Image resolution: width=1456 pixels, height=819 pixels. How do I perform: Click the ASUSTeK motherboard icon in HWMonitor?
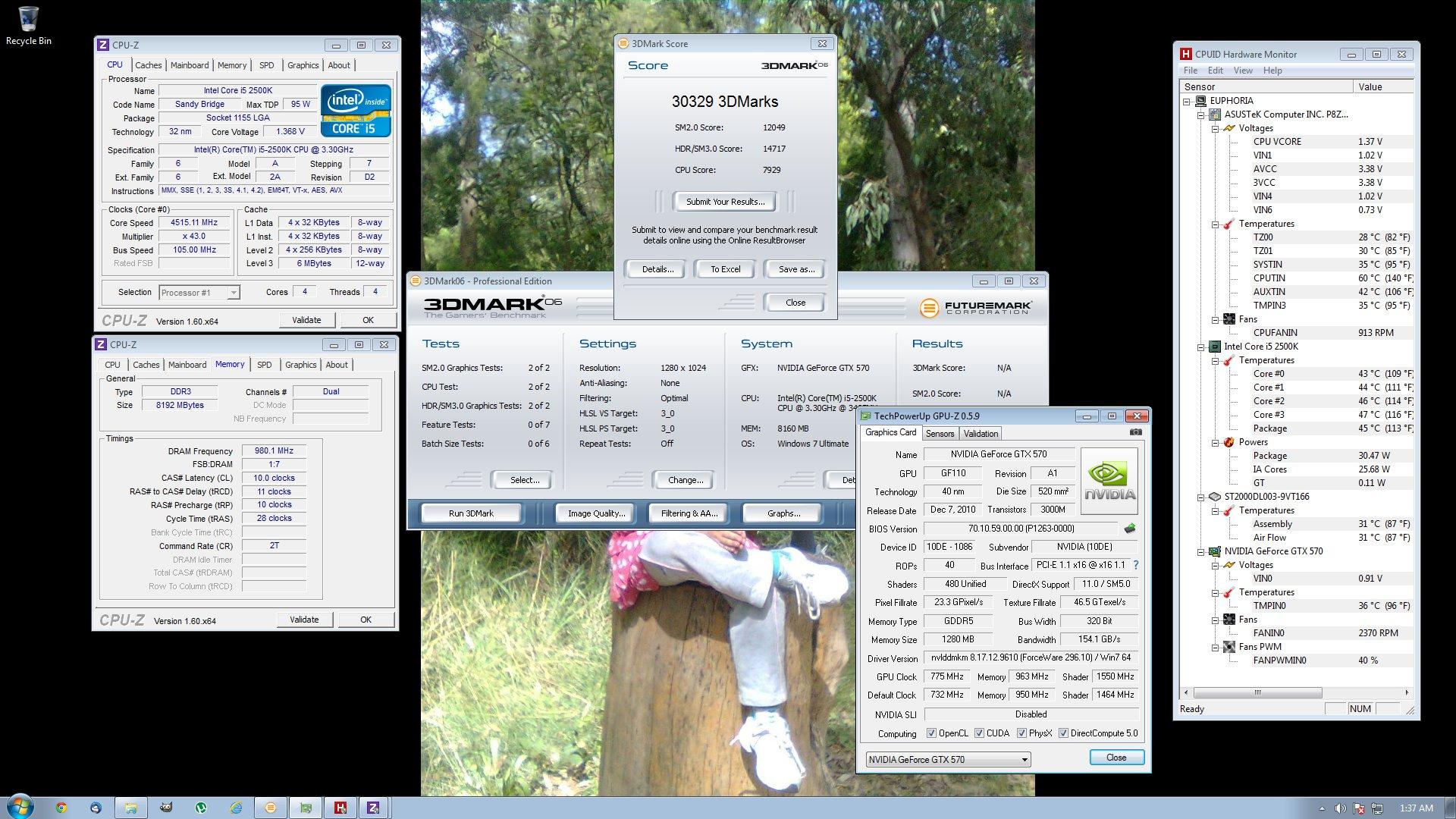pyautogui.click(x=1215, y=115)
